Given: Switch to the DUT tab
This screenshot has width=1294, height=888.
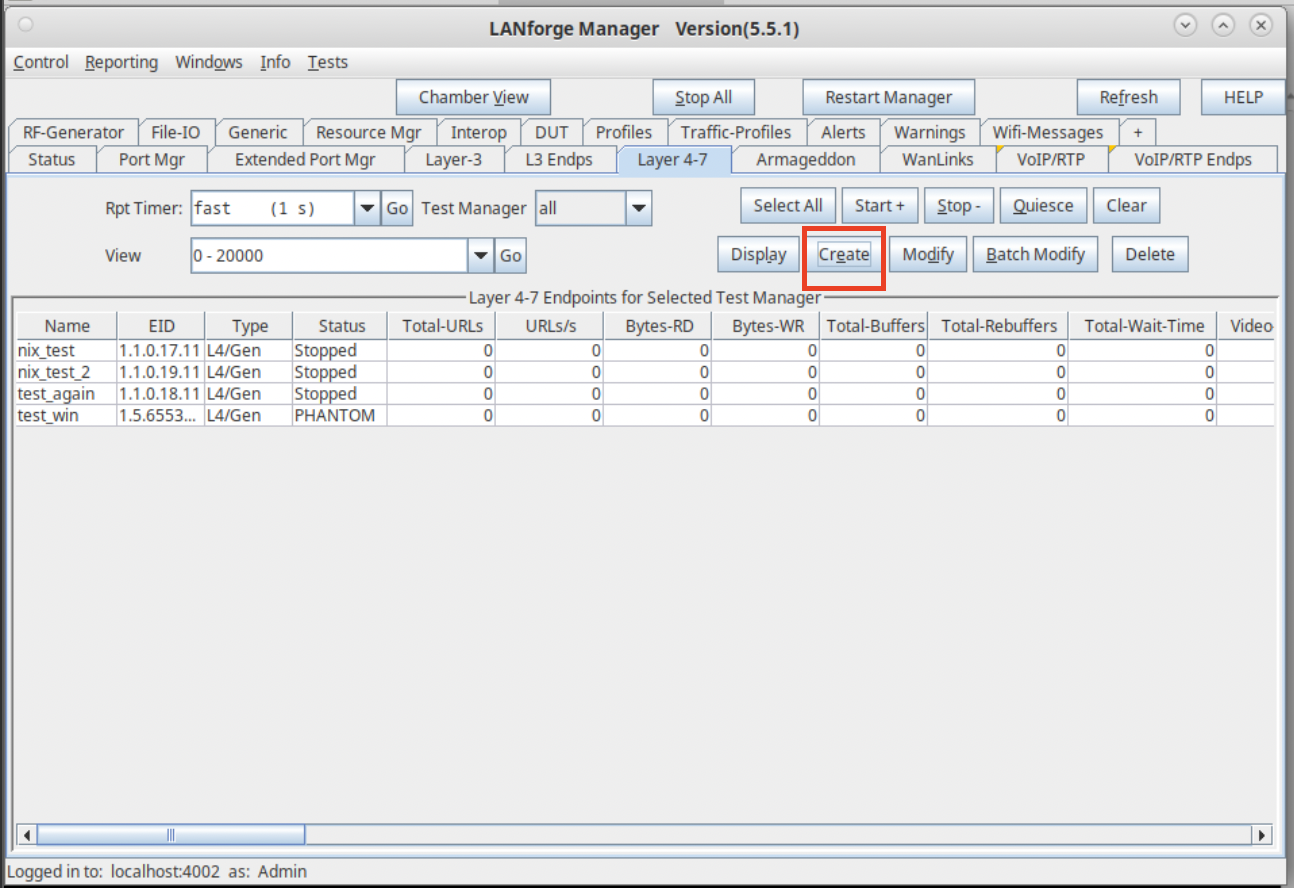Looking at the screenshot, I should pos(551,132).
